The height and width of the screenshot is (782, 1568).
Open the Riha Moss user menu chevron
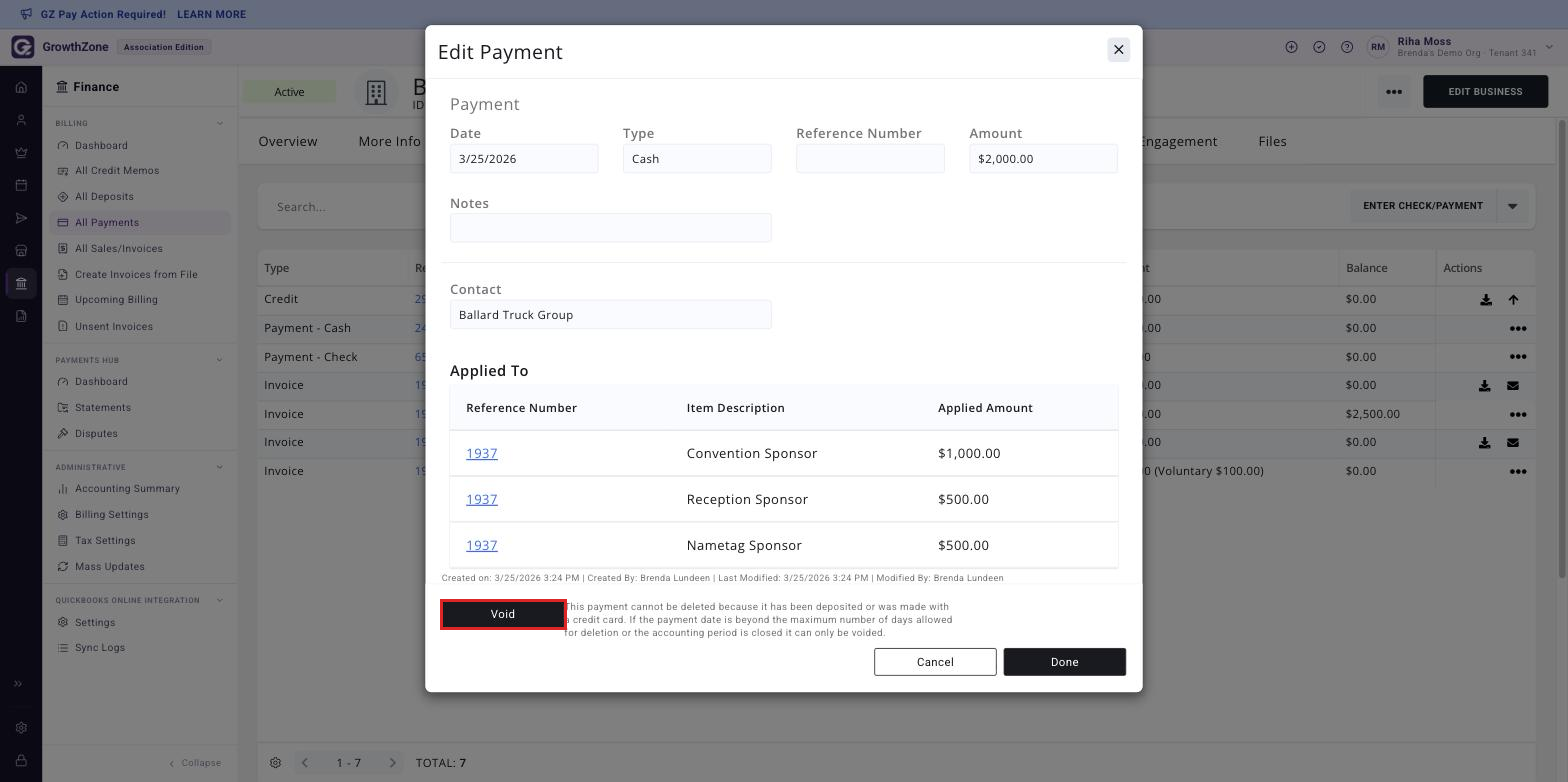[x=1550, y=47]
